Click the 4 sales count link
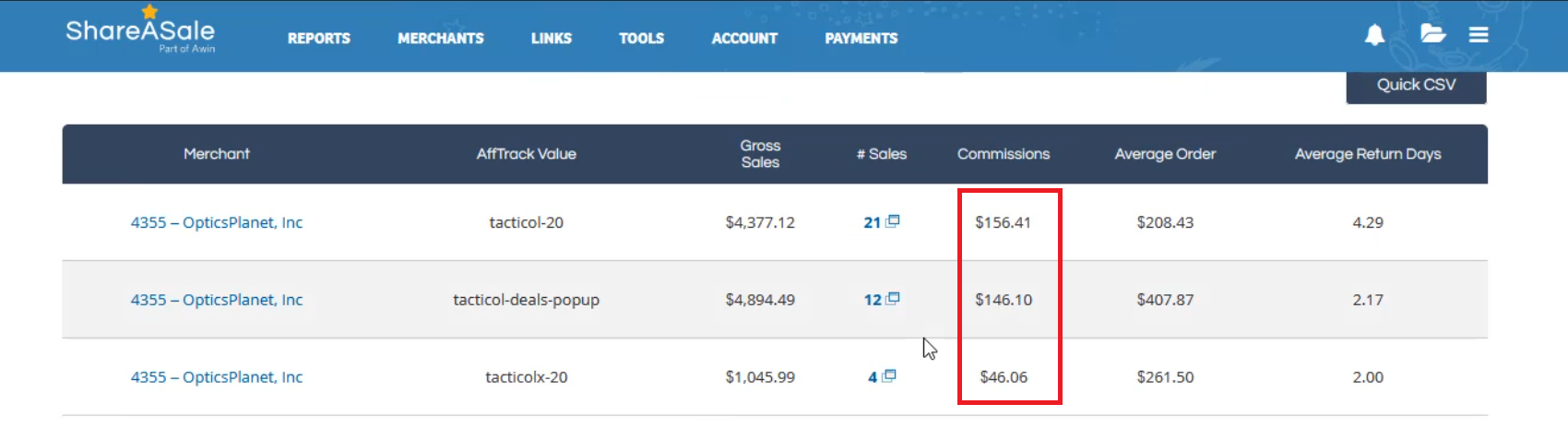This screenshot has width=1568, height=428. 872,377
